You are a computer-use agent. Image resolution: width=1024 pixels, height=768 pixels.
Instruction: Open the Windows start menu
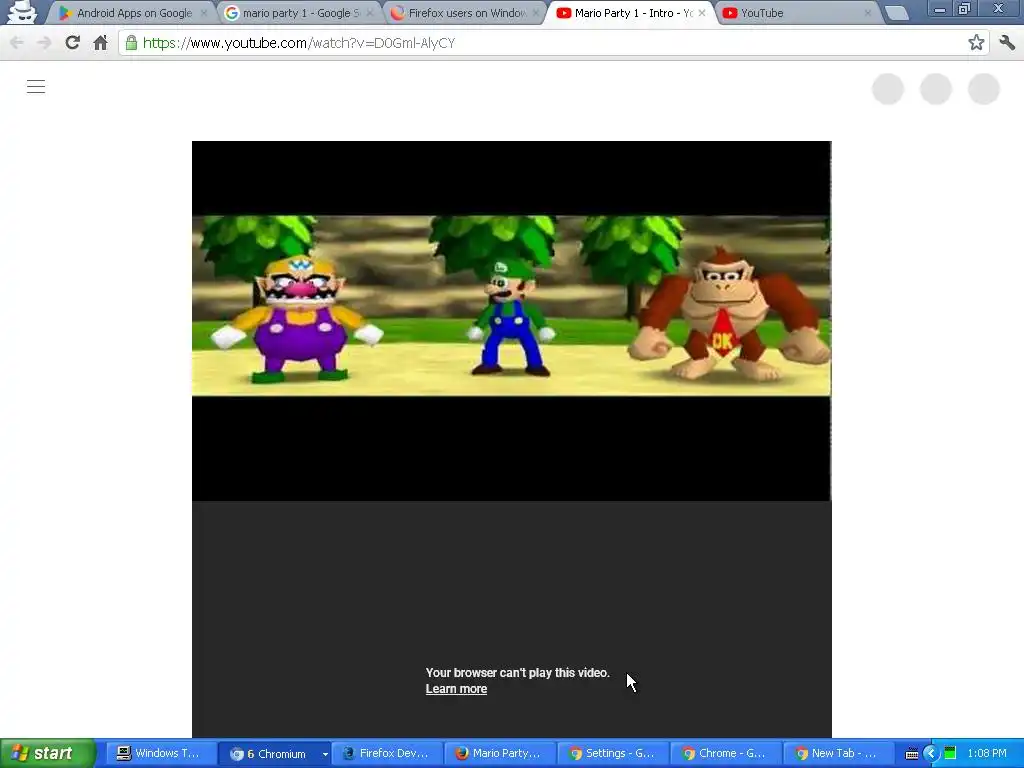click(47, 754)
